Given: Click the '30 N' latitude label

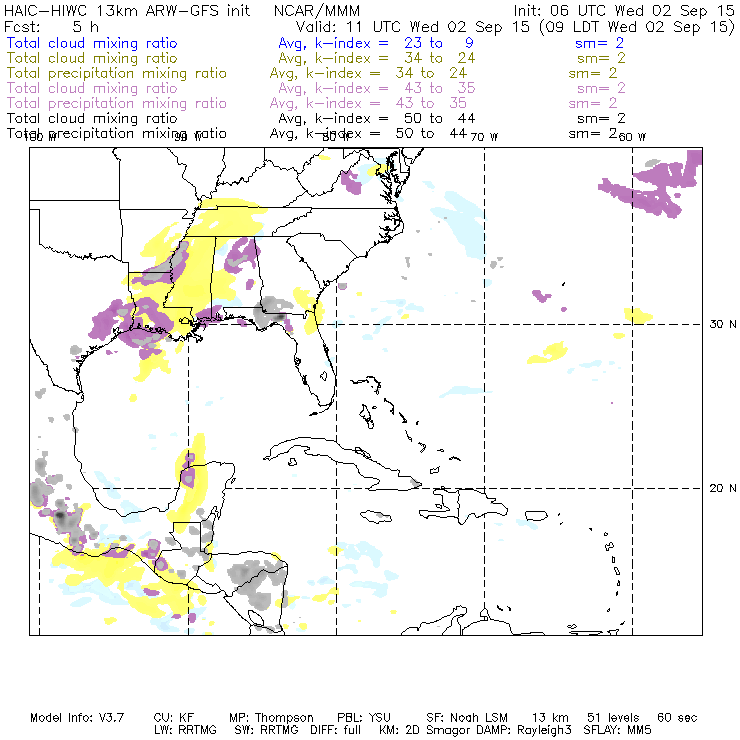Looking at the screenshot, I should (x=723, y=324).
